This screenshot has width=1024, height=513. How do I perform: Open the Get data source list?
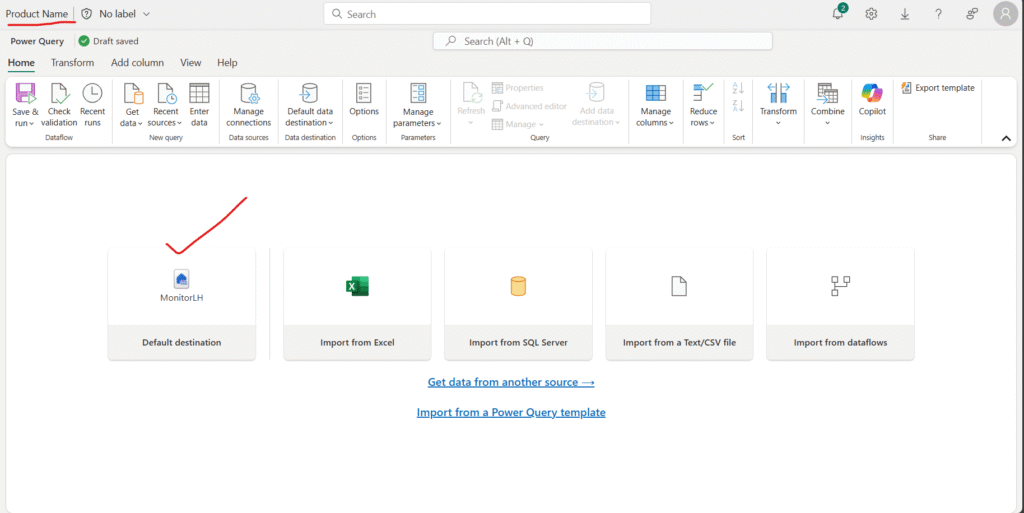coord(132,105)
